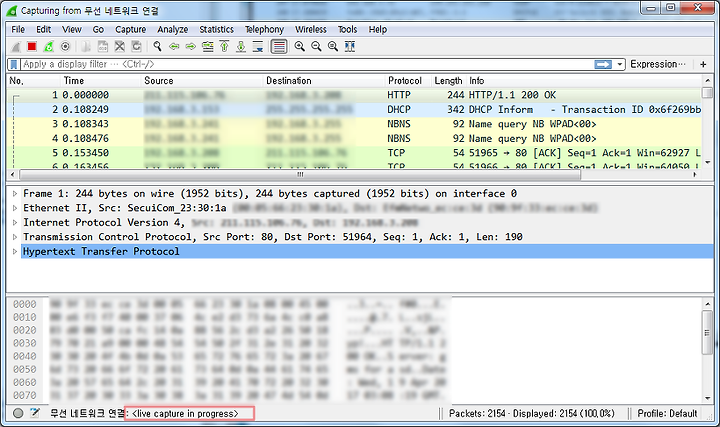This screenshot has height=427, width=720.
Task: Open the Wireless menu
Action: click(x=311, y=29)
